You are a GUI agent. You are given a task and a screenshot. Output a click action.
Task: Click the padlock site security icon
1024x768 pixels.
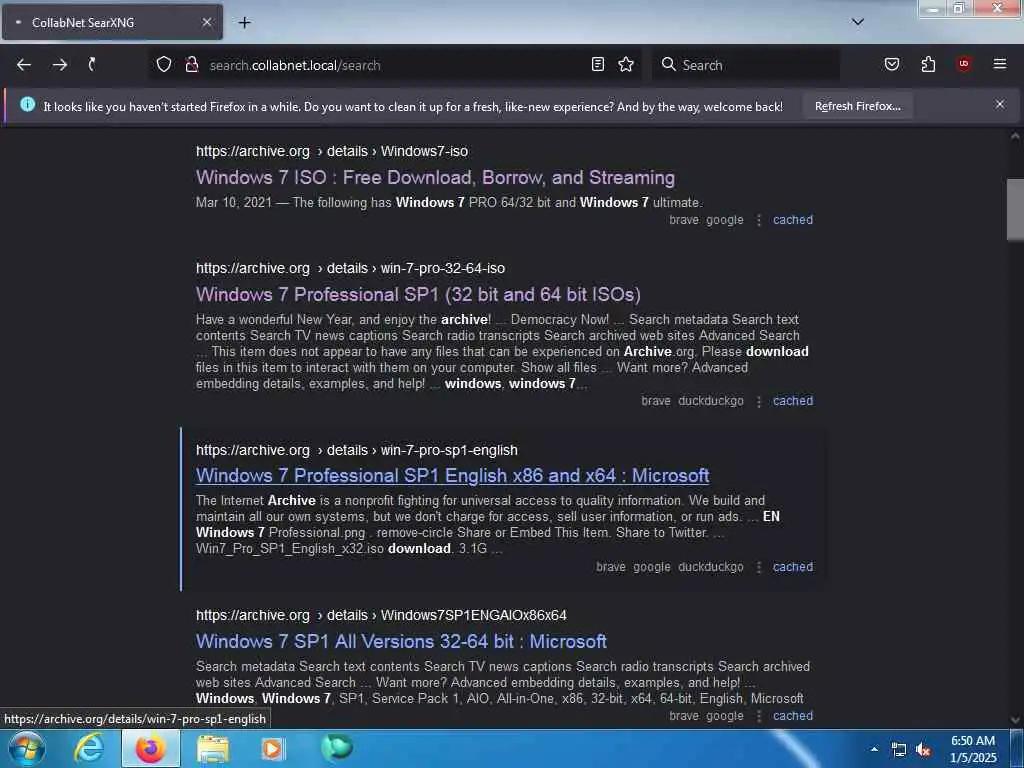tap(191, 64)
